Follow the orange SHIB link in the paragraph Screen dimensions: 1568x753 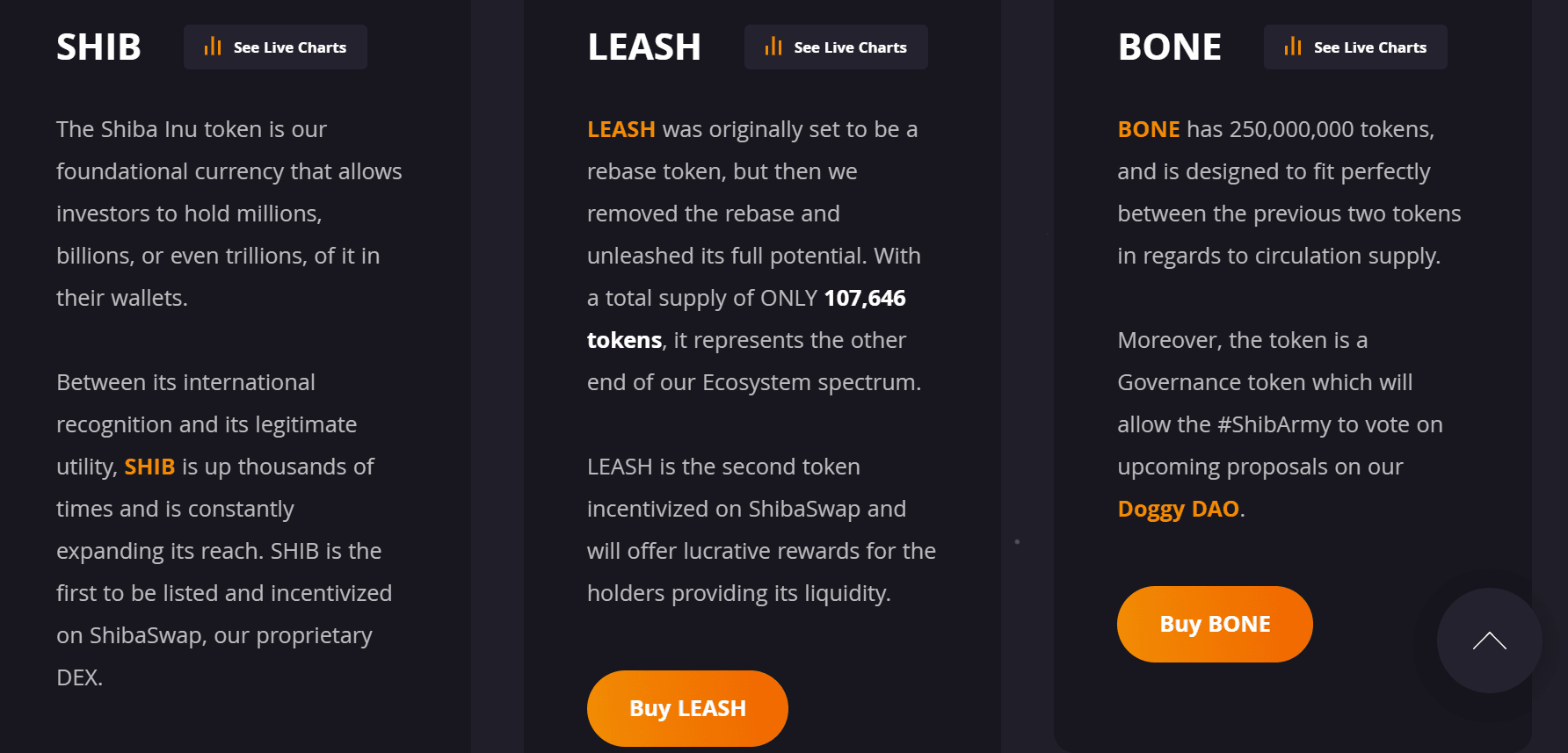pos(149,467)
